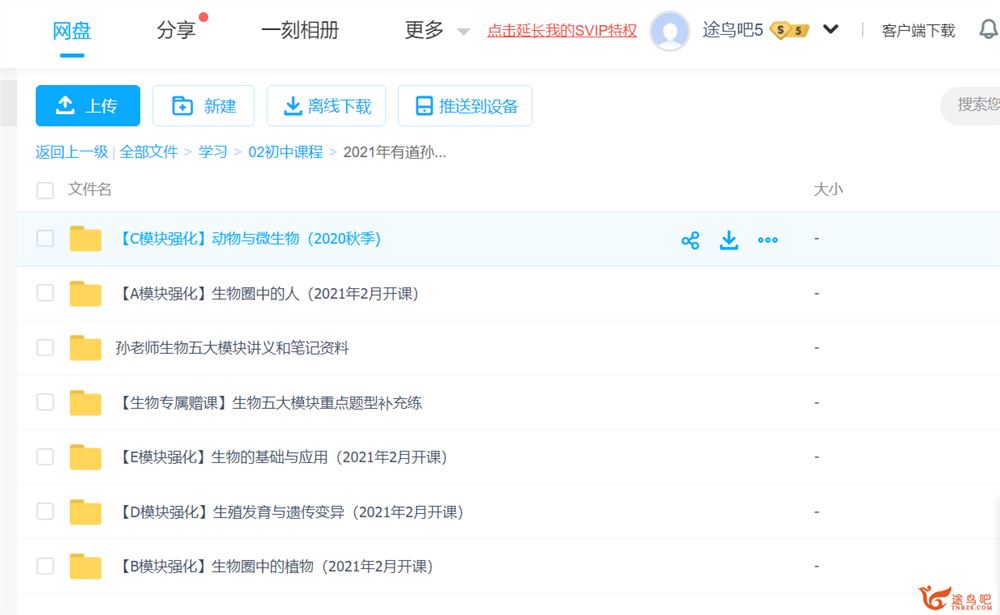
Task: Click folder icon of 【A模块强化】生物圈中的人
Action: [x=85, y=293]
